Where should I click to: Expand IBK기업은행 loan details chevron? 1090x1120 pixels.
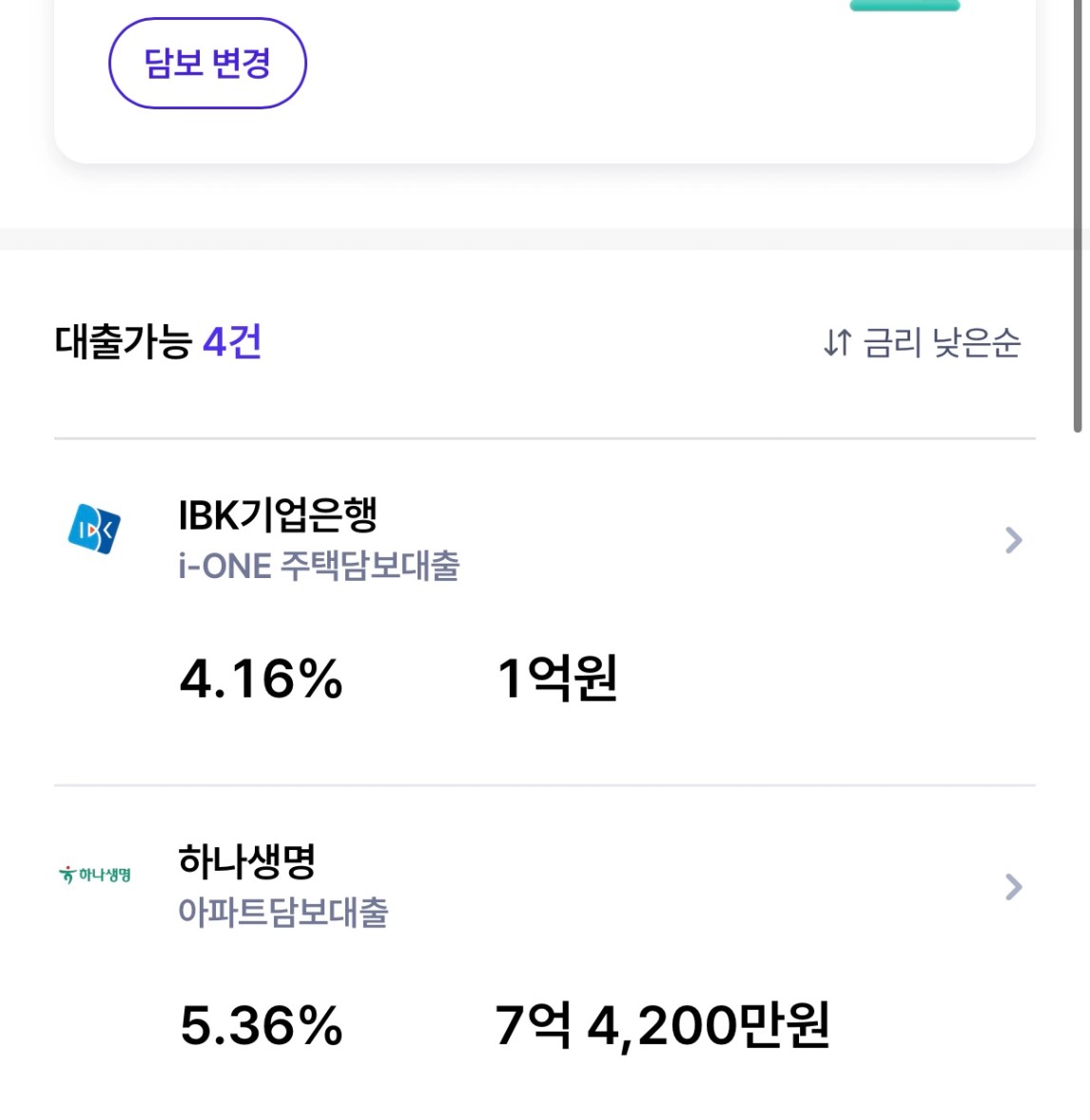(x=1013, y=540)
